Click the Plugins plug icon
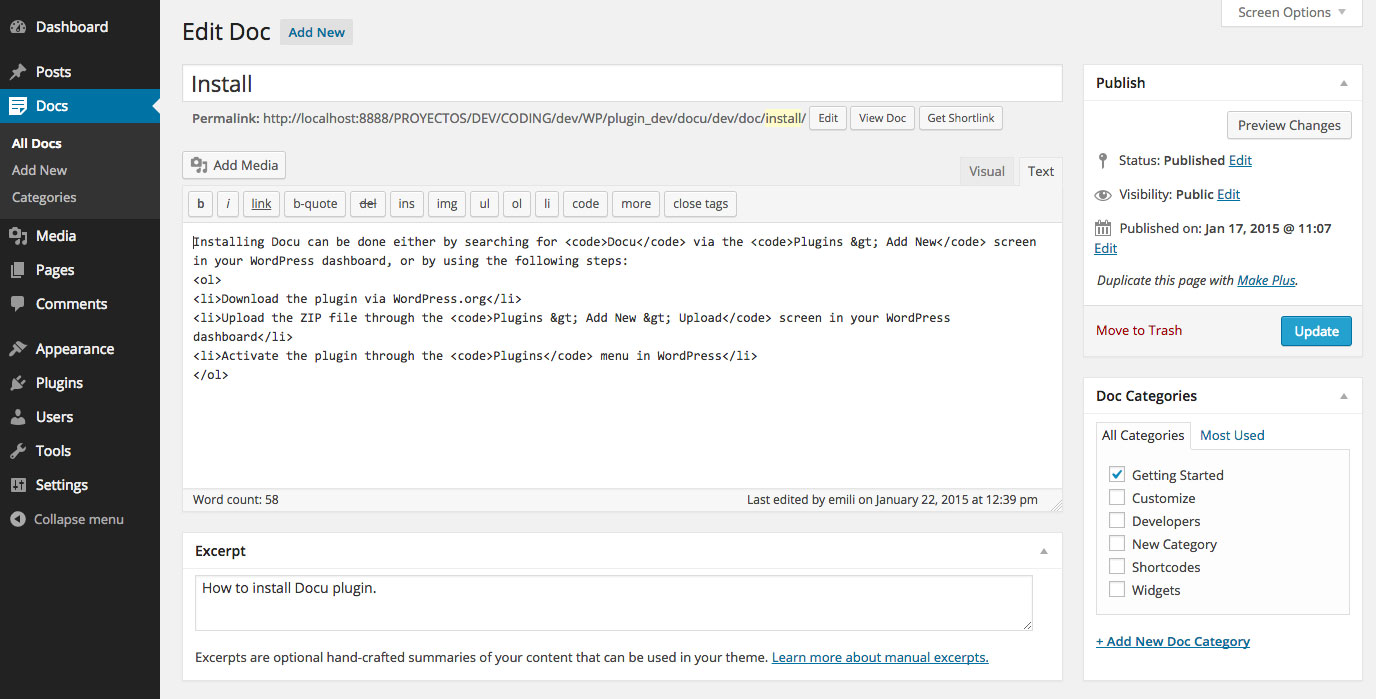This screenshot has height=699, width=1376. point(18,383)
